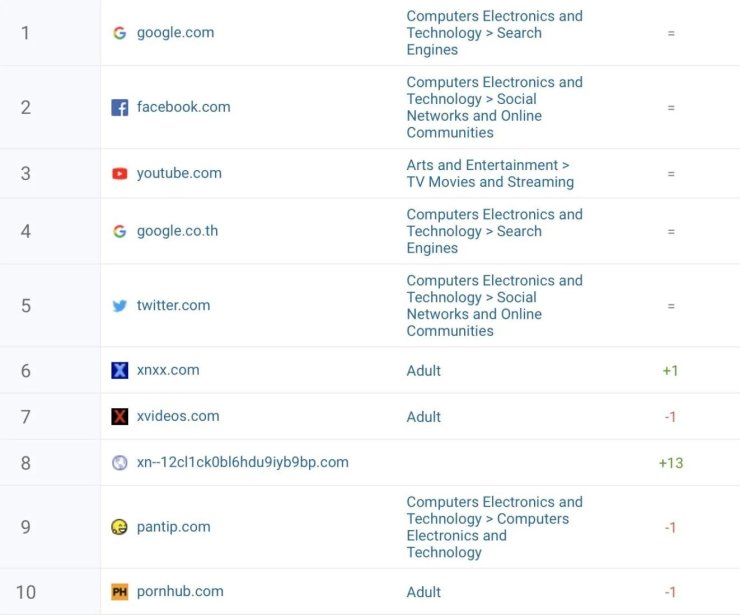Click the +13 rank change value
Screen dimensions: 740x615
(671, 463)
